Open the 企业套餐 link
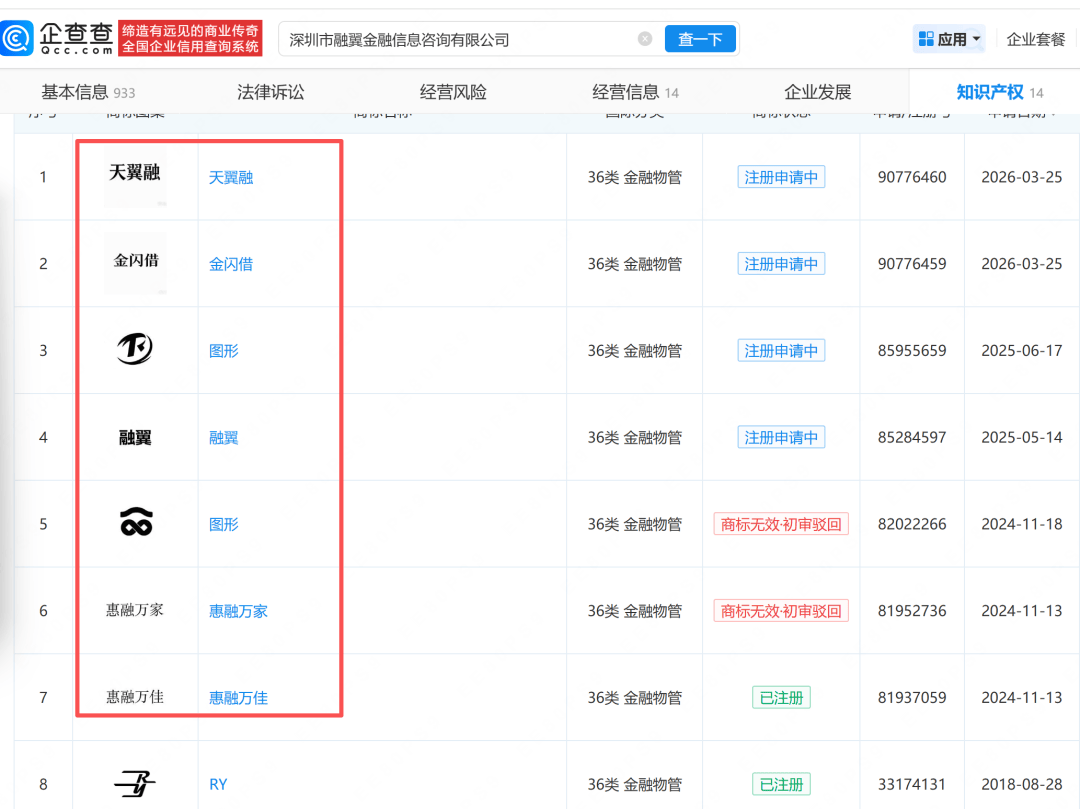The image size is (1080, 809). point(1035,39)
